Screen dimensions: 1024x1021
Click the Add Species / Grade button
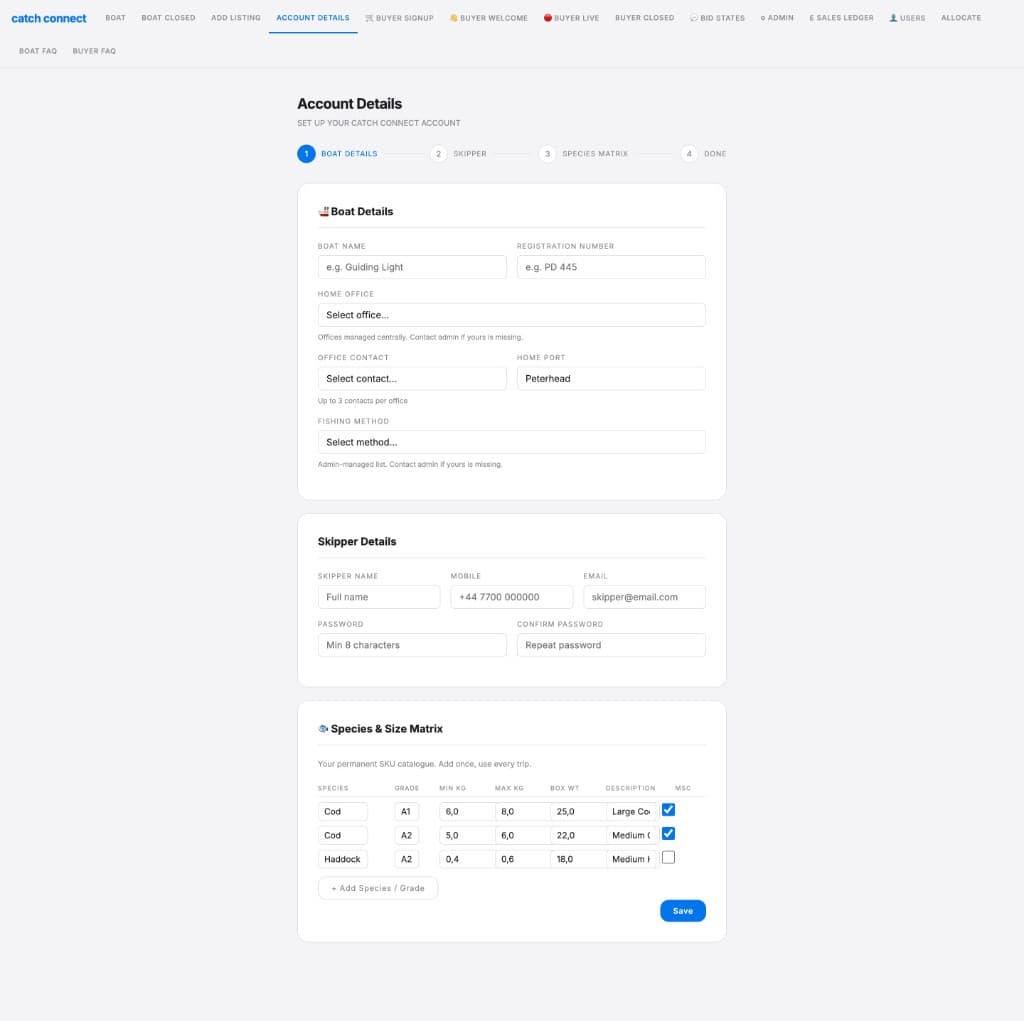[x=377, y=888]
